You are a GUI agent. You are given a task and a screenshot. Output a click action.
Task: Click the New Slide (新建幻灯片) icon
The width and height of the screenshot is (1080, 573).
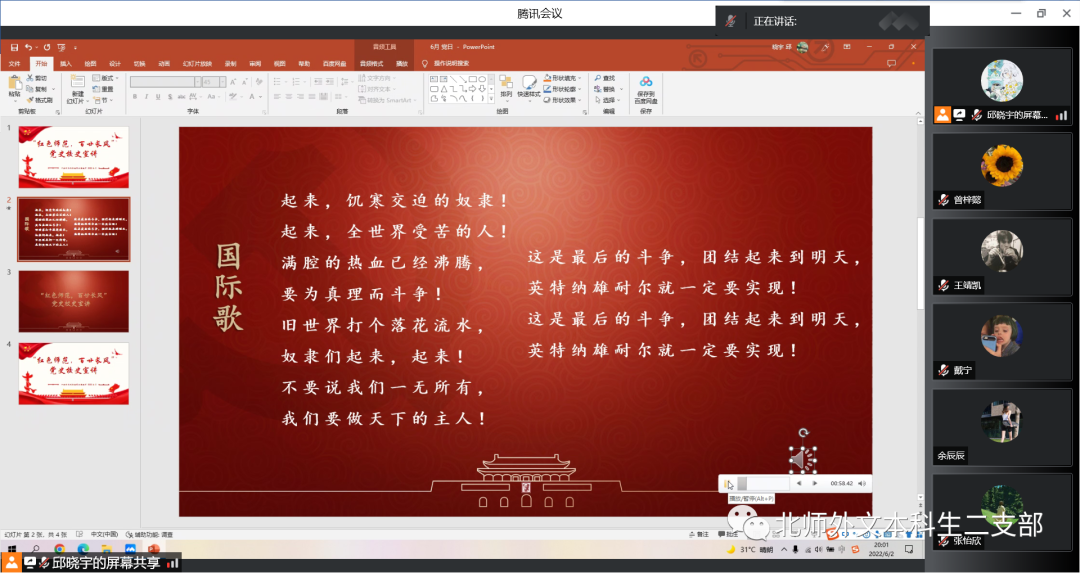coord(77,83)
